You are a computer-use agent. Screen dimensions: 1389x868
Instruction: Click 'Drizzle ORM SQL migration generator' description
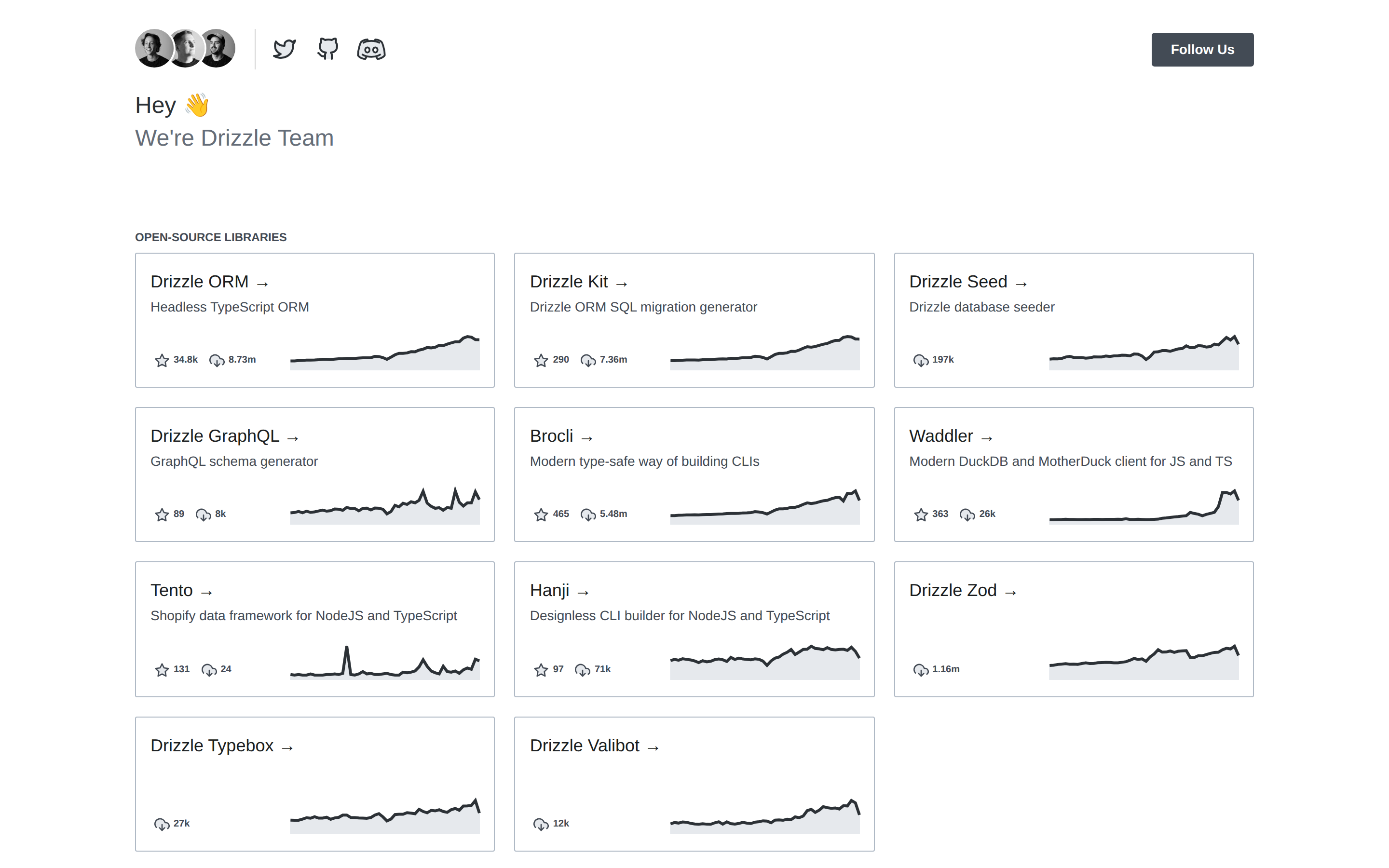click(643, 307)
